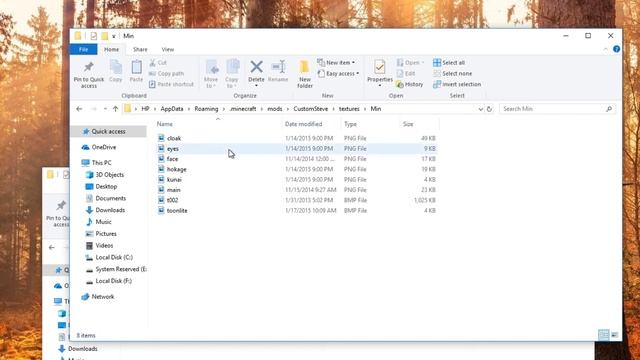The width and height of the screenshot is (640, 360).
Task: Collapse the ribbon with the chevron
Action: click(x=605, y=49)
